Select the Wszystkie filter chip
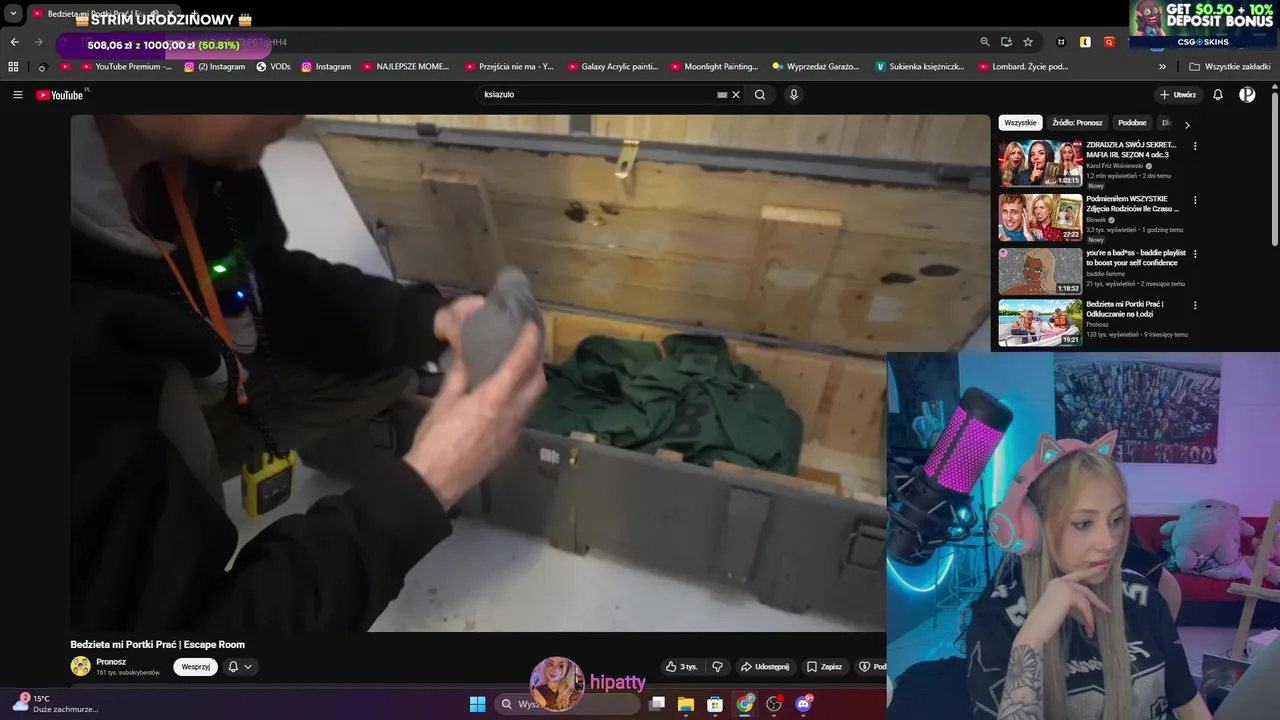The height and width of the screenshot is (720, 1280). [x=1020, y=123]
